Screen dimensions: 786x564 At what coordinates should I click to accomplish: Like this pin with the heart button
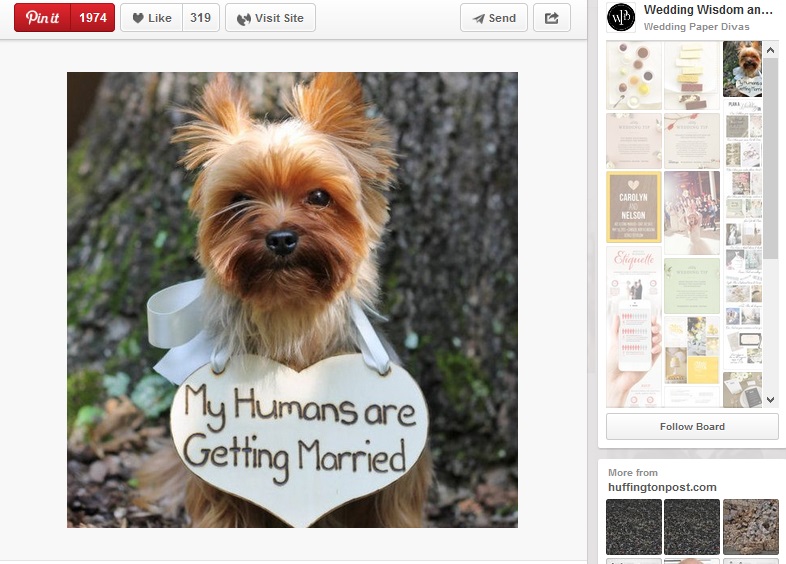click(x=151, y=18)
